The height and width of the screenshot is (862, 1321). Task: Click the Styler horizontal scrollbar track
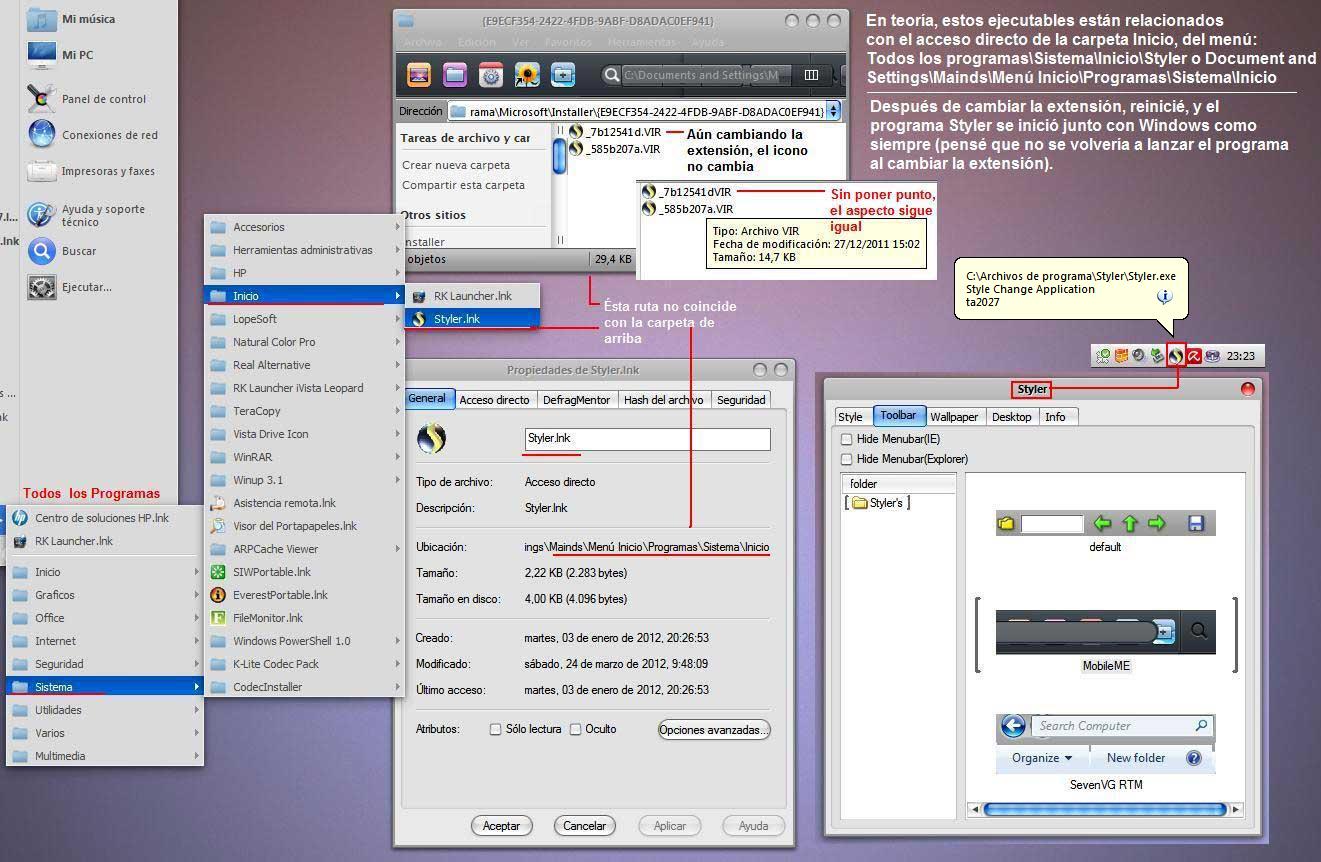pos(1105,809)
